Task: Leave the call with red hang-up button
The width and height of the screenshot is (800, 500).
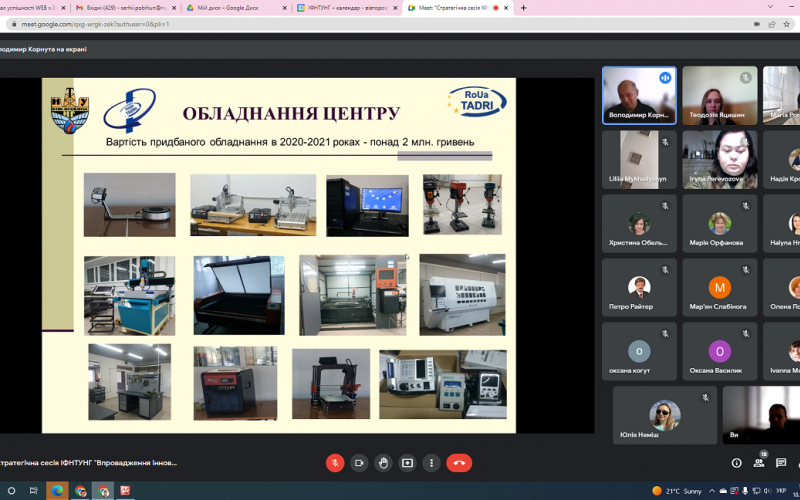Action: click(459, 463)
